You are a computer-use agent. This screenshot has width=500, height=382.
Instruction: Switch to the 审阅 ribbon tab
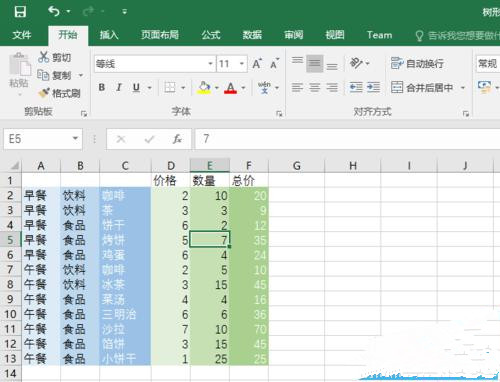pos(293,35)
